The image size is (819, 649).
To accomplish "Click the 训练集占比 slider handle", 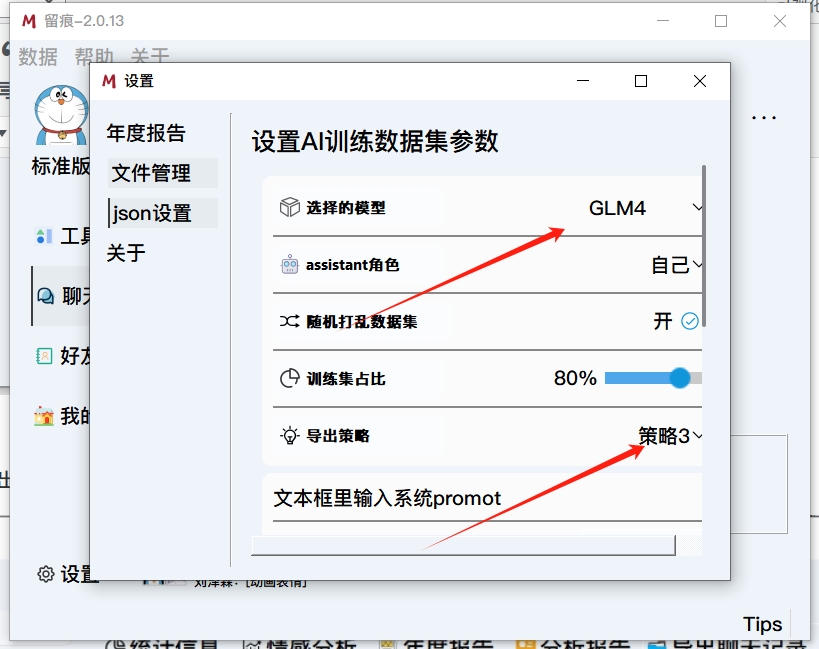I will coord(680,378).
